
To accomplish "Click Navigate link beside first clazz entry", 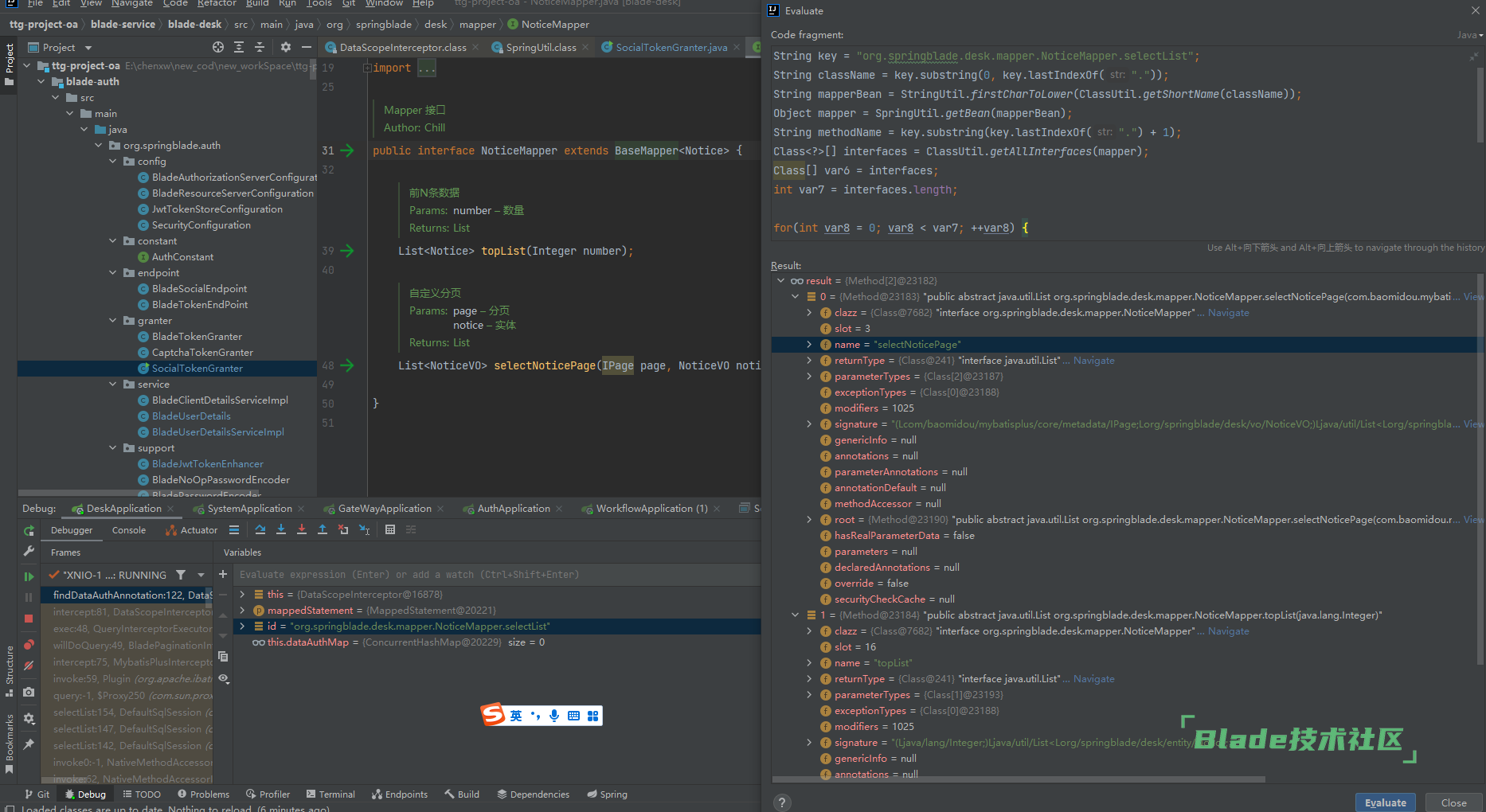I will [x=1228, y=313].
